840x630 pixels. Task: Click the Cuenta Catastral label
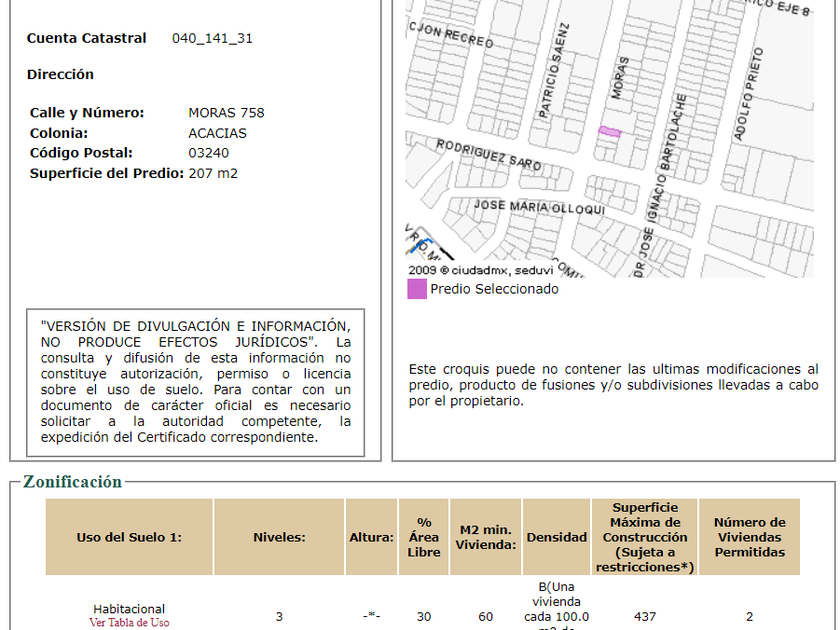tap(86, 39)
